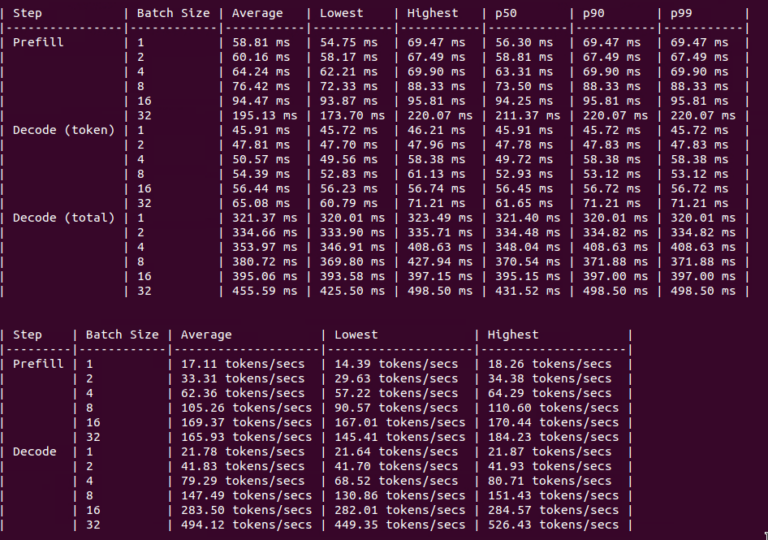Click the 195.13 ms Prefill average value
768x540 pixels.
(x=260, y=116)
